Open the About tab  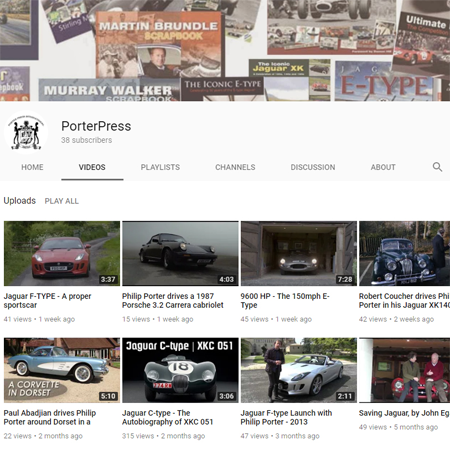pos(383,167)
